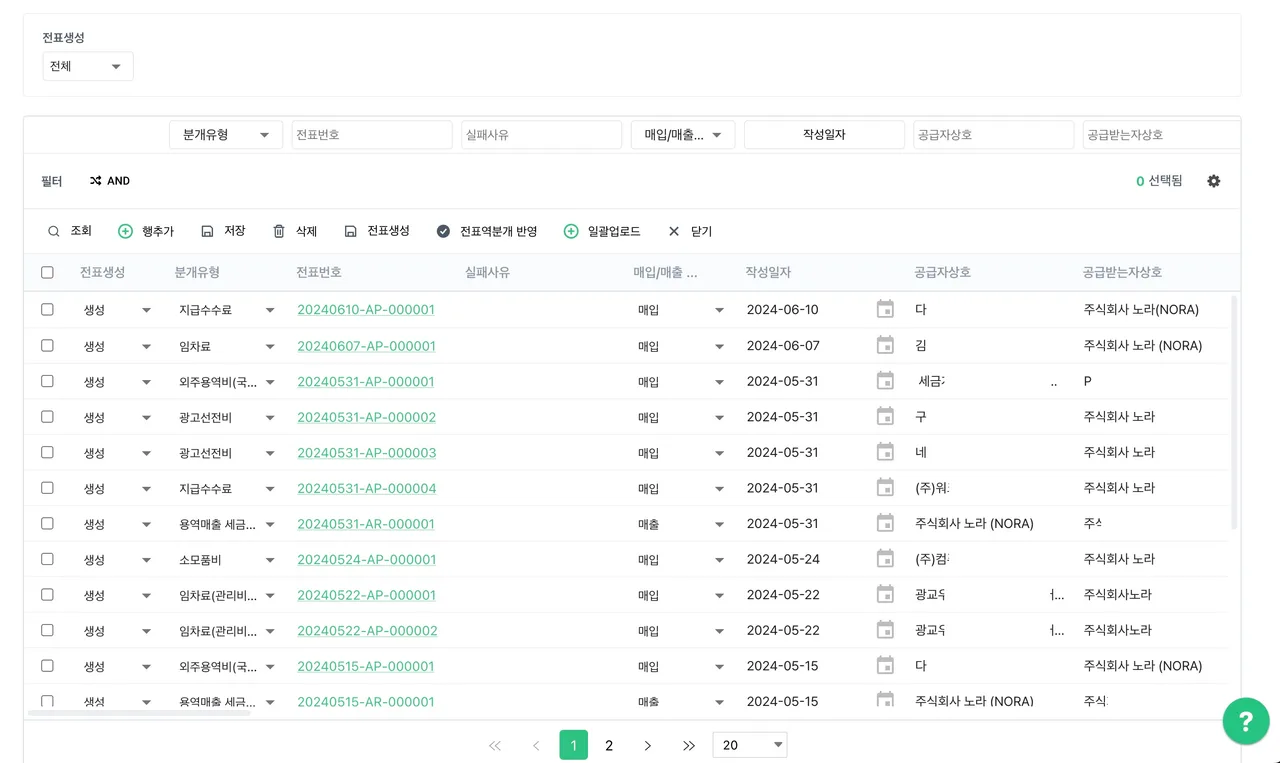1280x763 pixels.
Task: Click the 닫기 X icon
Action: [x=674, y=231]
